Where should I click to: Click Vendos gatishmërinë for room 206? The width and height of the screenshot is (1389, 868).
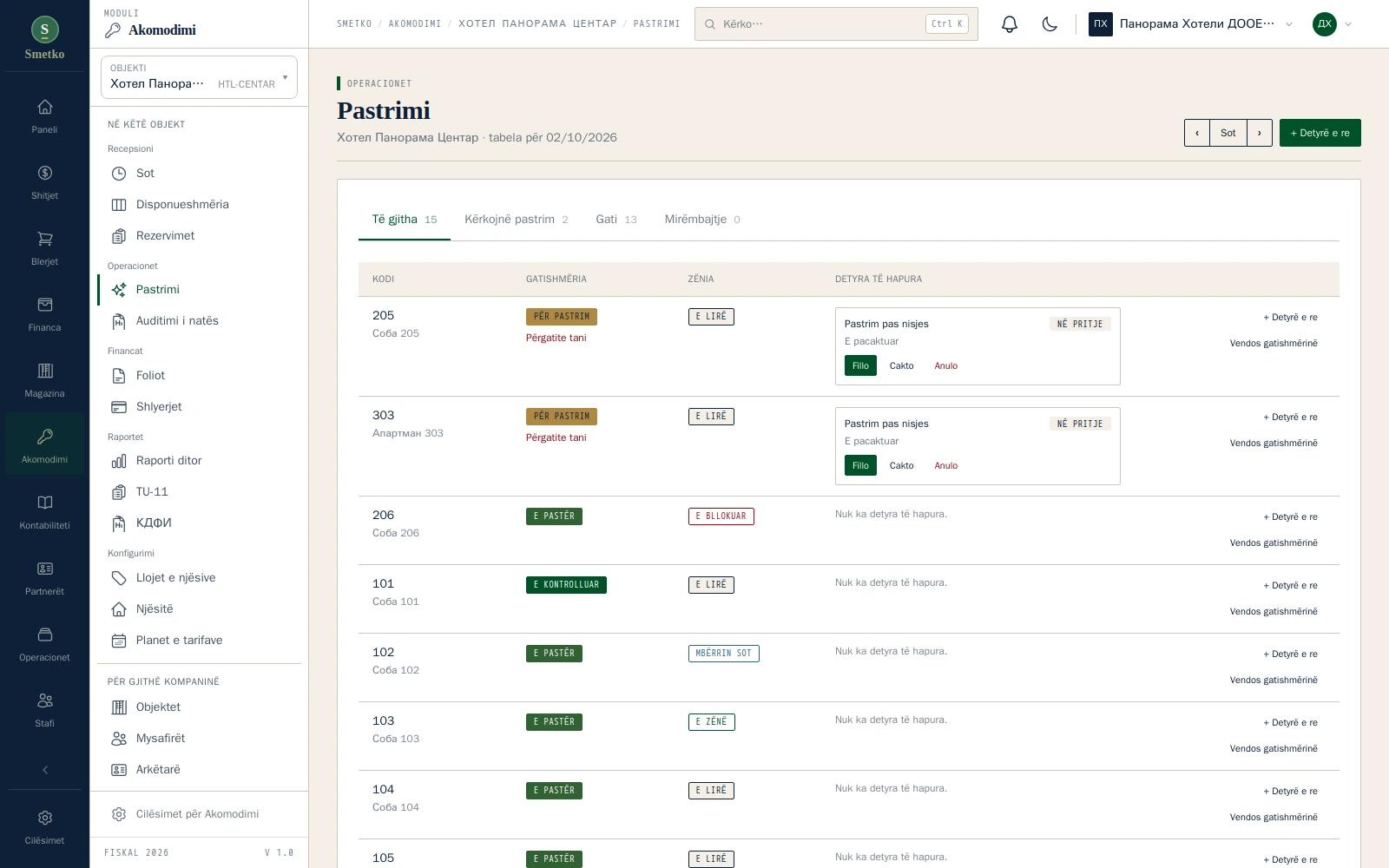pyautogui.click(x=1273, y=543)
